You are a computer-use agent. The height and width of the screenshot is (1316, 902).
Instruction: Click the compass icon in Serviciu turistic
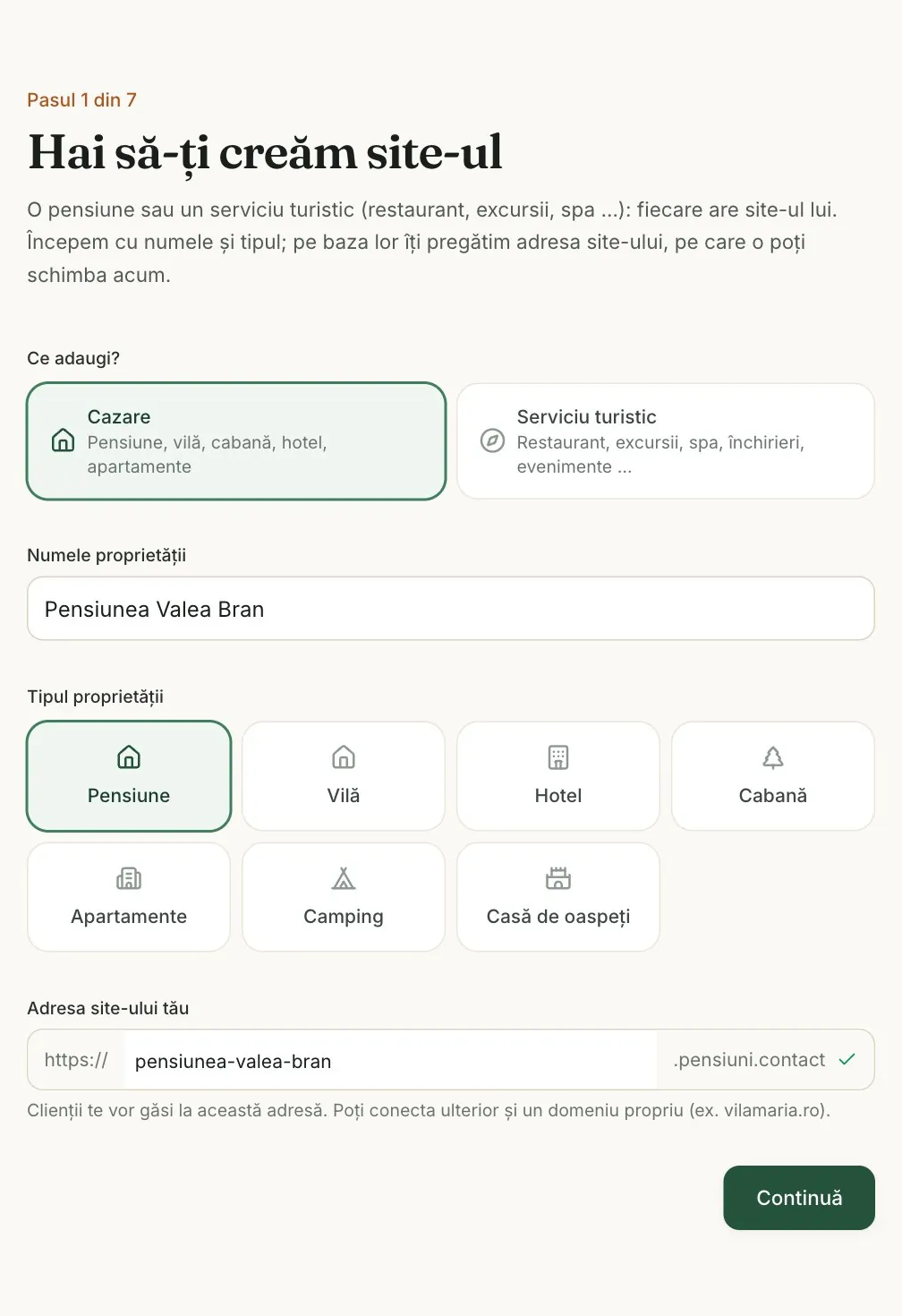[492, 440]
